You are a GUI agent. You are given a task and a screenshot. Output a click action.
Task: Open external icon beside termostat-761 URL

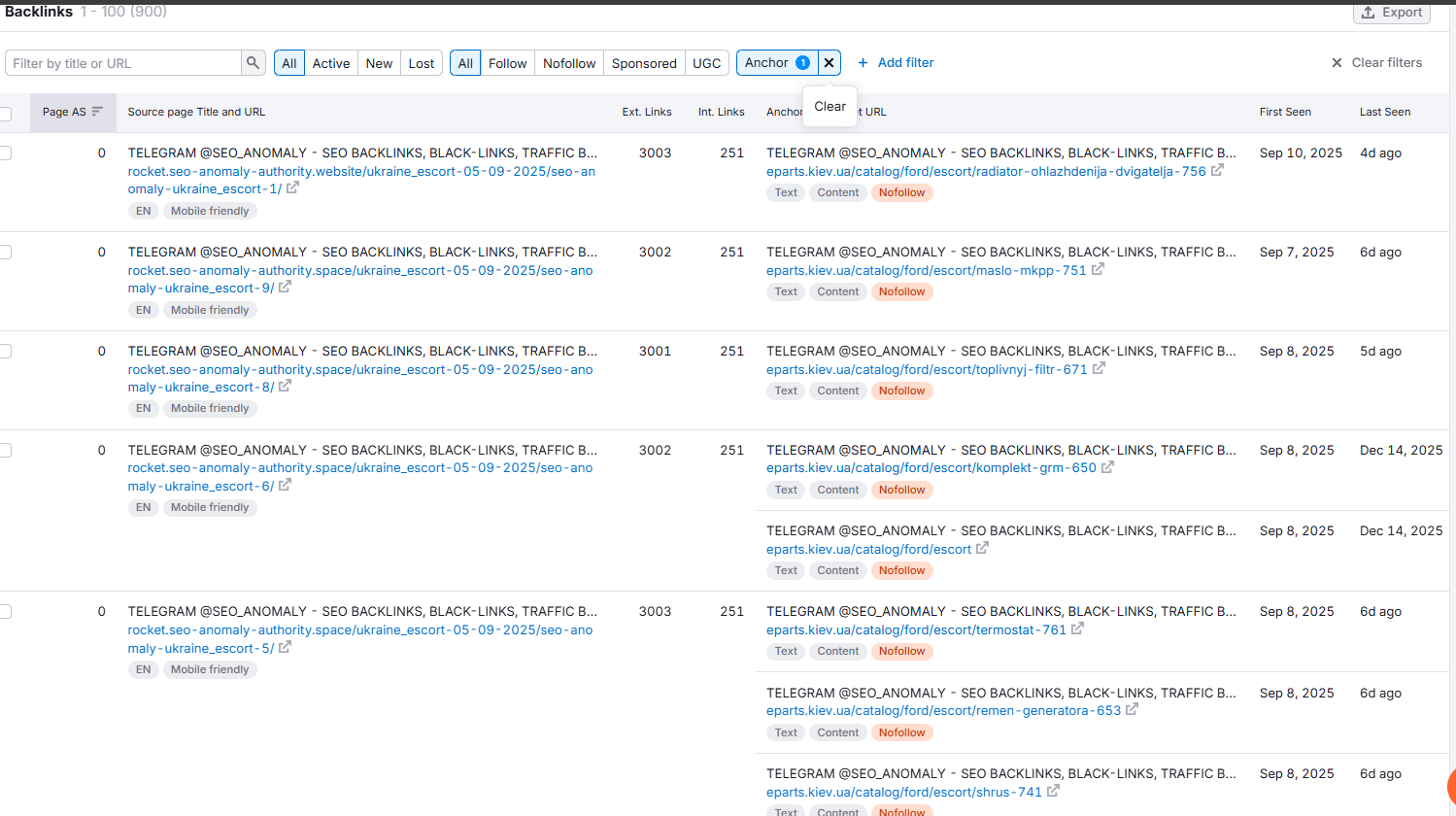tap(1077, 629)
